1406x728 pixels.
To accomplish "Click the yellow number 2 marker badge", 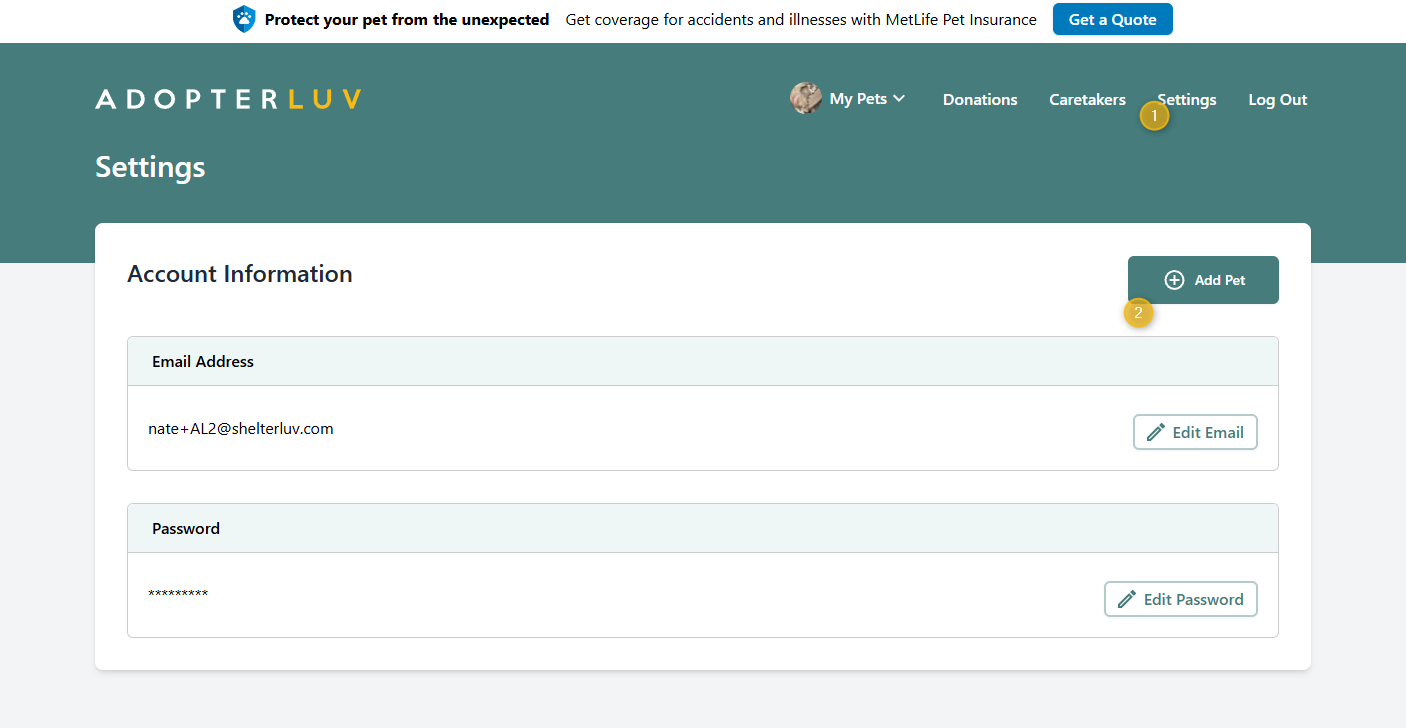I will 1138,313.
